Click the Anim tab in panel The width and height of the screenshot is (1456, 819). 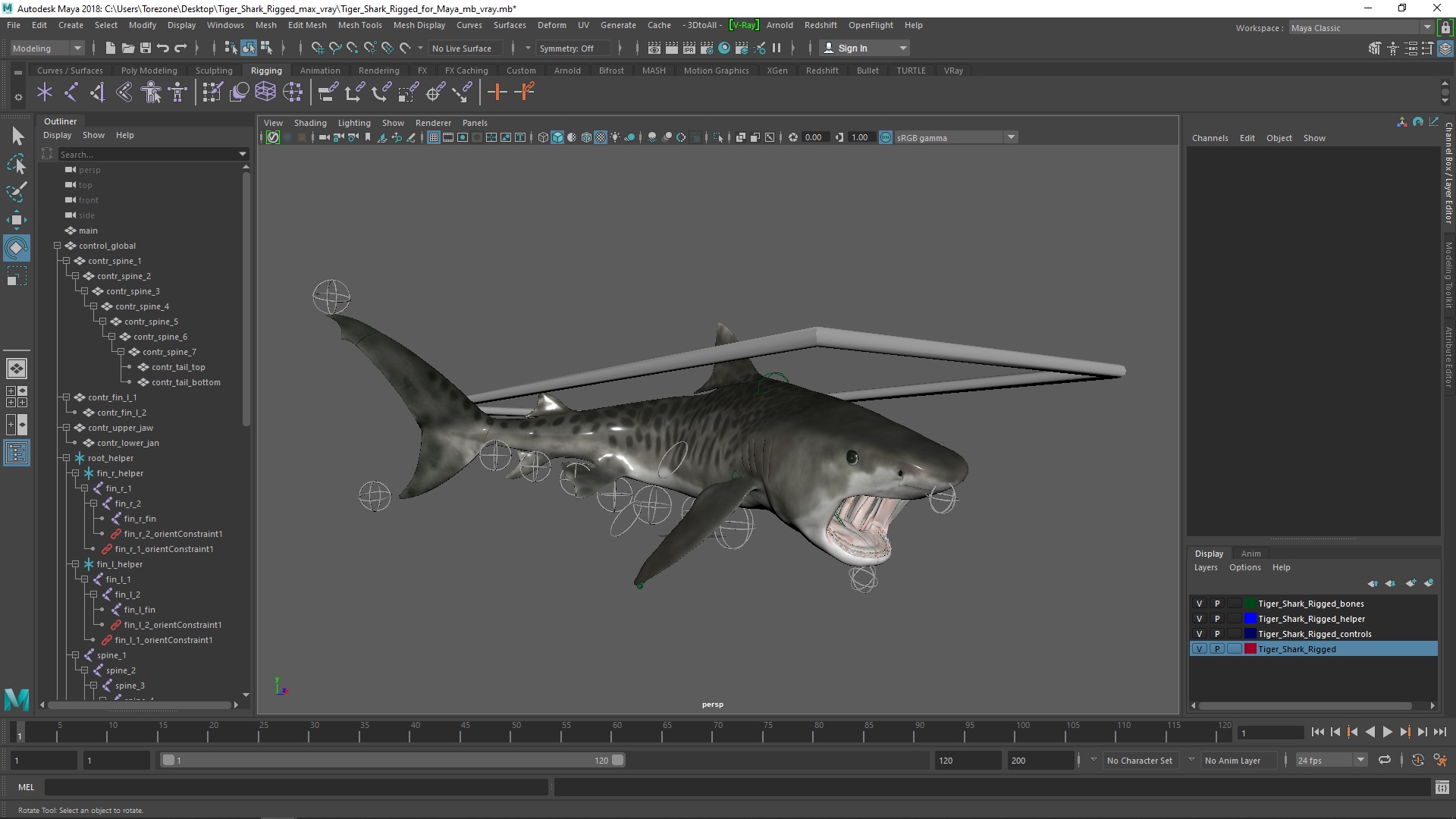[x=1250, y=552]
